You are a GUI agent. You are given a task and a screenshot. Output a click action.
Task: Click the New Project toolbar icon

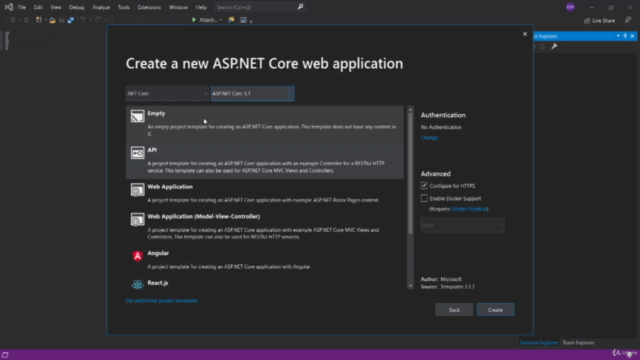click(x=39, y=20)
